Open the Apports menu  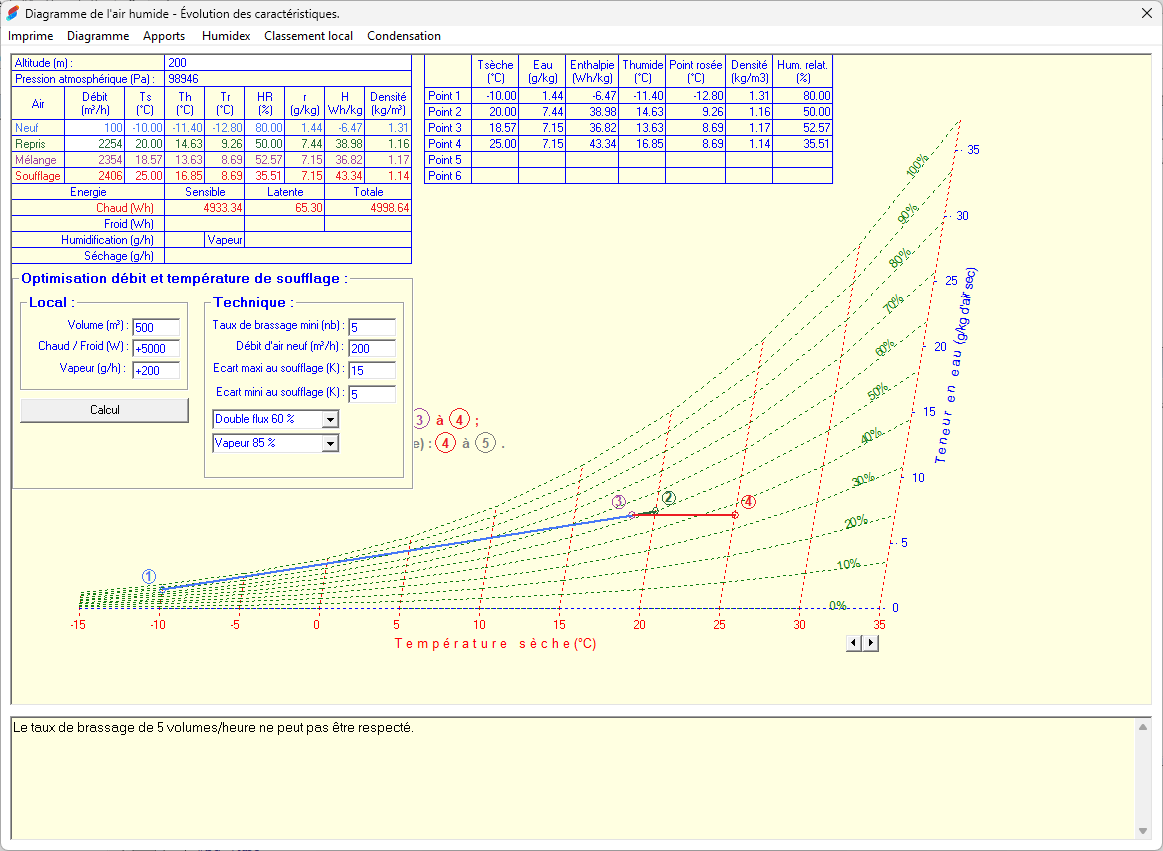pyautogui.click(x=163, y=35)
